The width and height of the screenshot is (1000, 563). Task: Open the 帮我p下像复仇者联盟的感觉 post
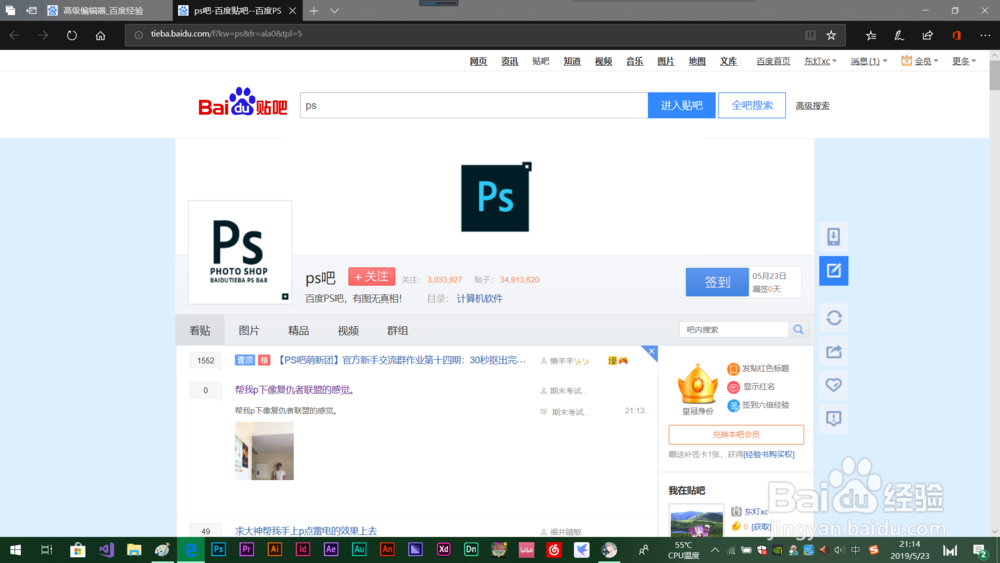pyautogui.click(x=295, y=390)
